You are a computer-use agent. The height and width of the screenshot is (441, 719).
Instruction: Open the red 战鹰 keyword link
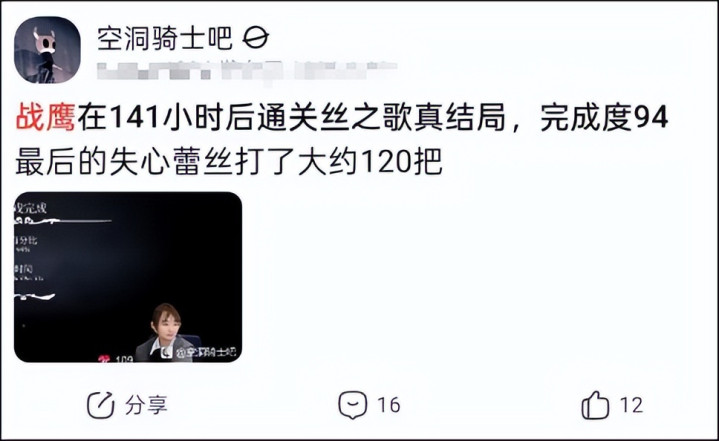(45, 118)
